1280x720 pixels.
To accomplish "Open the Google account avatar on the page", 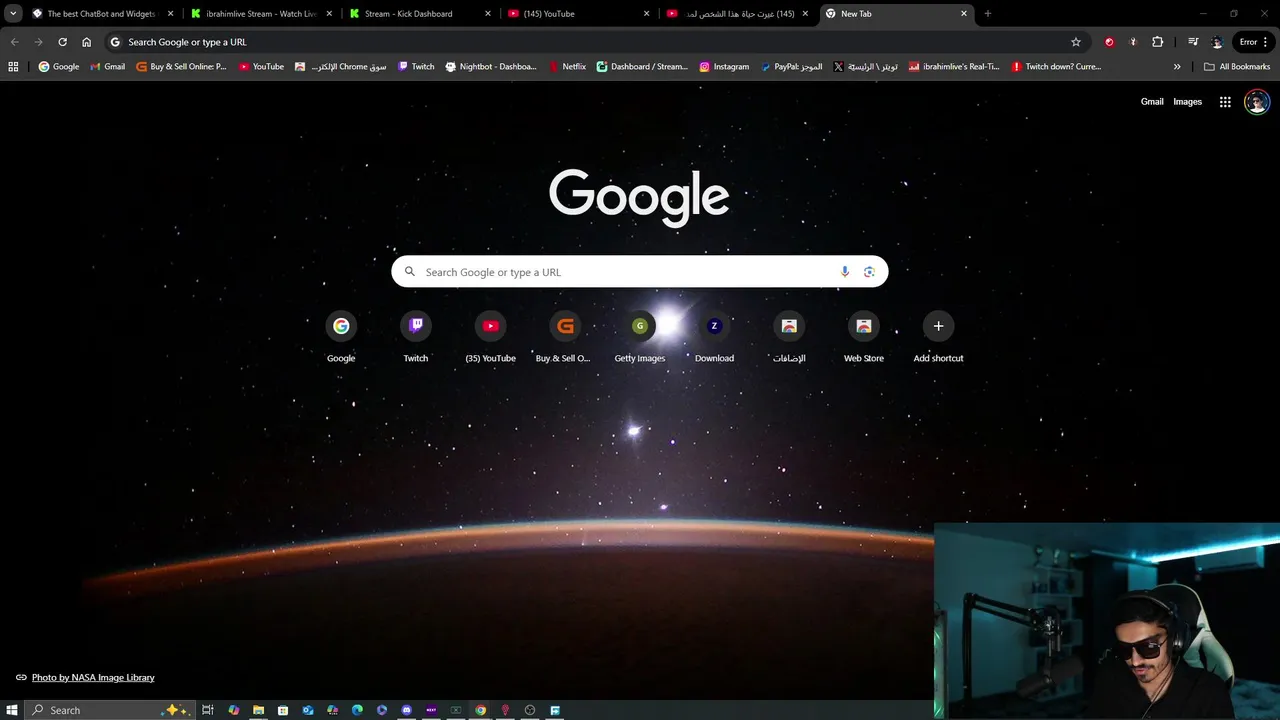I will pyautogui.click(x=1257, y=102).
